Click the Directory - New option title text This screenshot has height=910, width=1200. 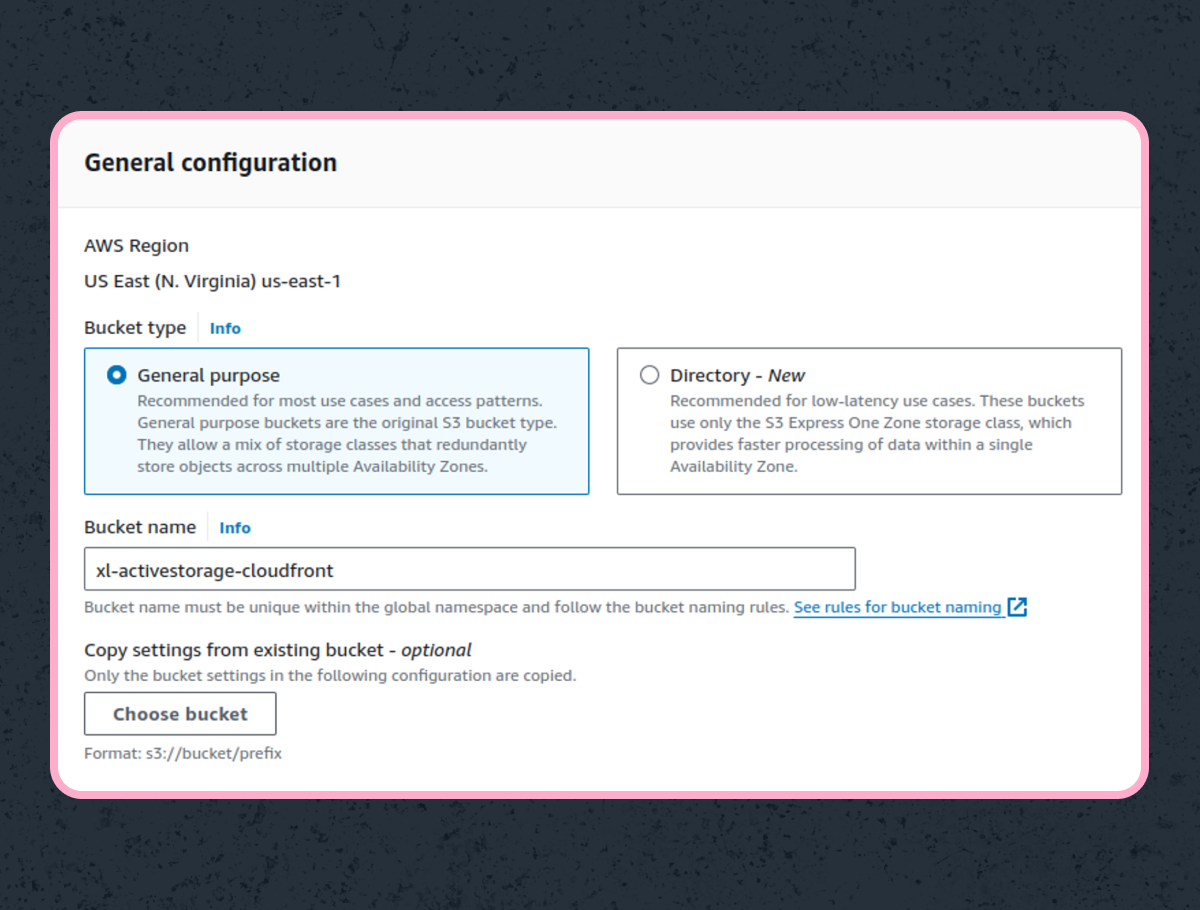tap(737, 376)
